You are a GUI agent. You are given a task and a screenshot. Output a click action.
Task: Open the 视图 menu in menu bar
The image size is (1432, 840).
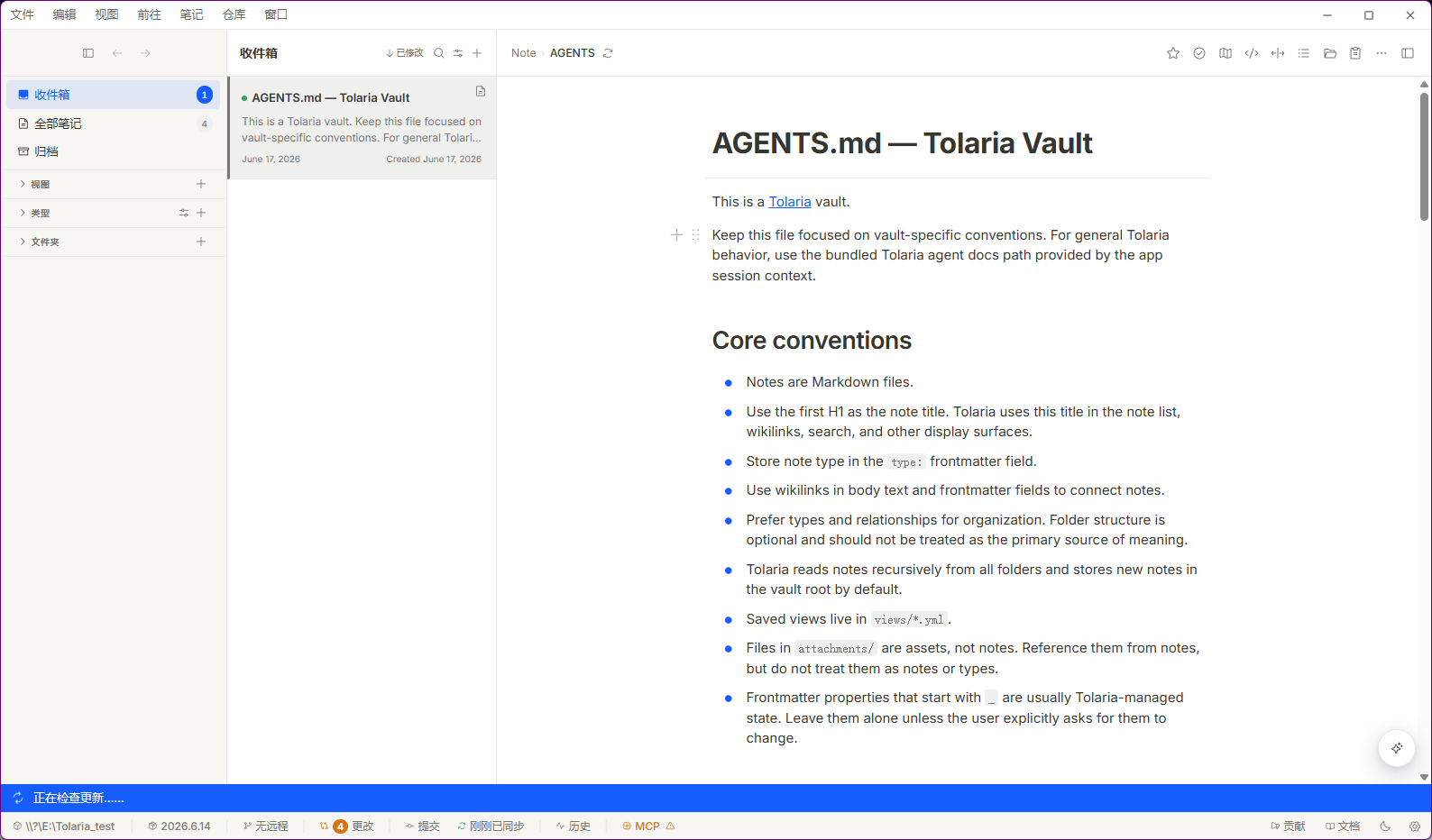[x=107, y=14]
